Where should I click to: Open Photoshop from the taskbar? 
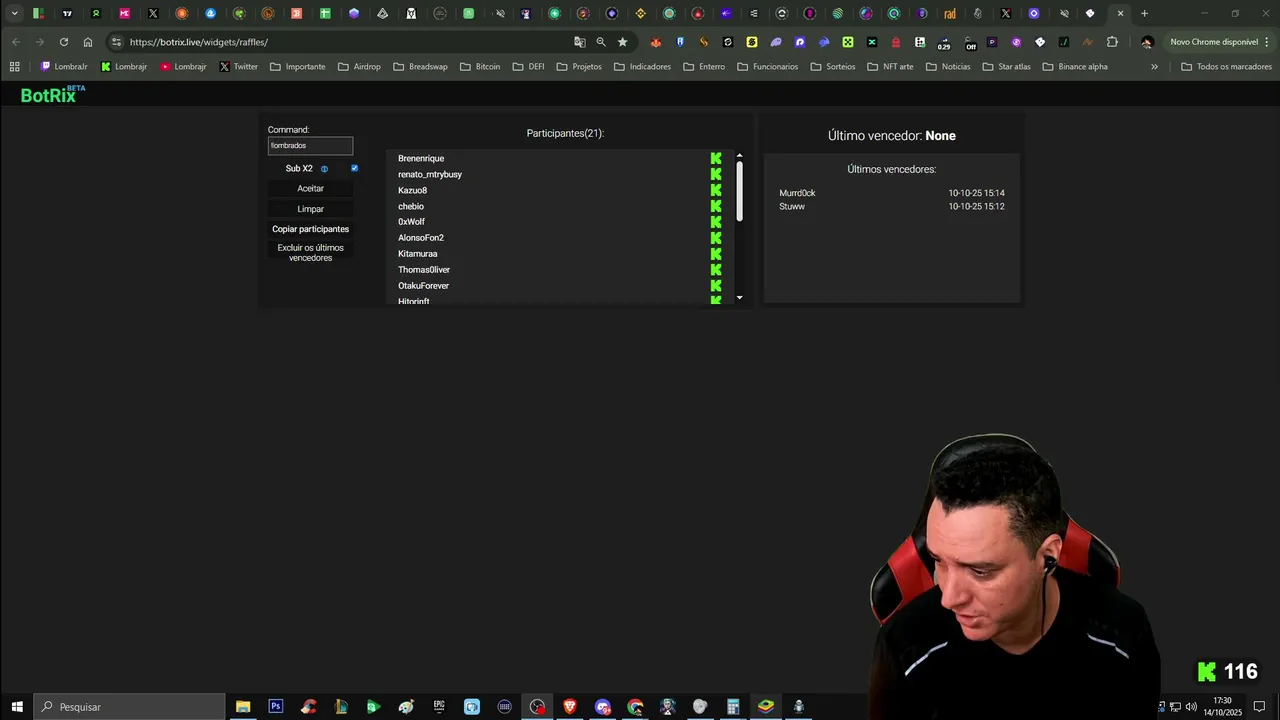click(x=276, y=707)
